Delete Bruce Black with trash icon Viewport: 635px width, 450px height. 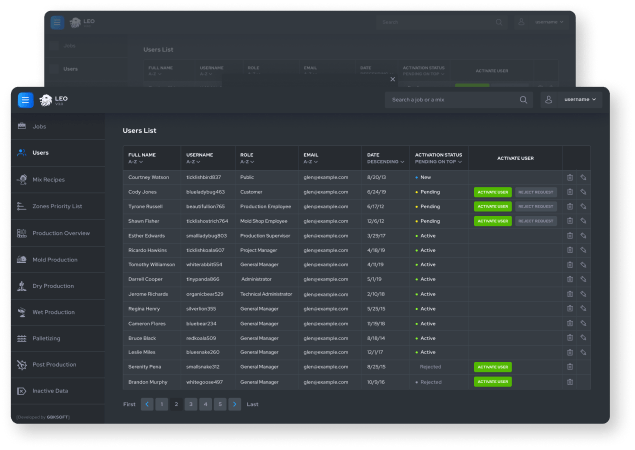tap(570, 338)
